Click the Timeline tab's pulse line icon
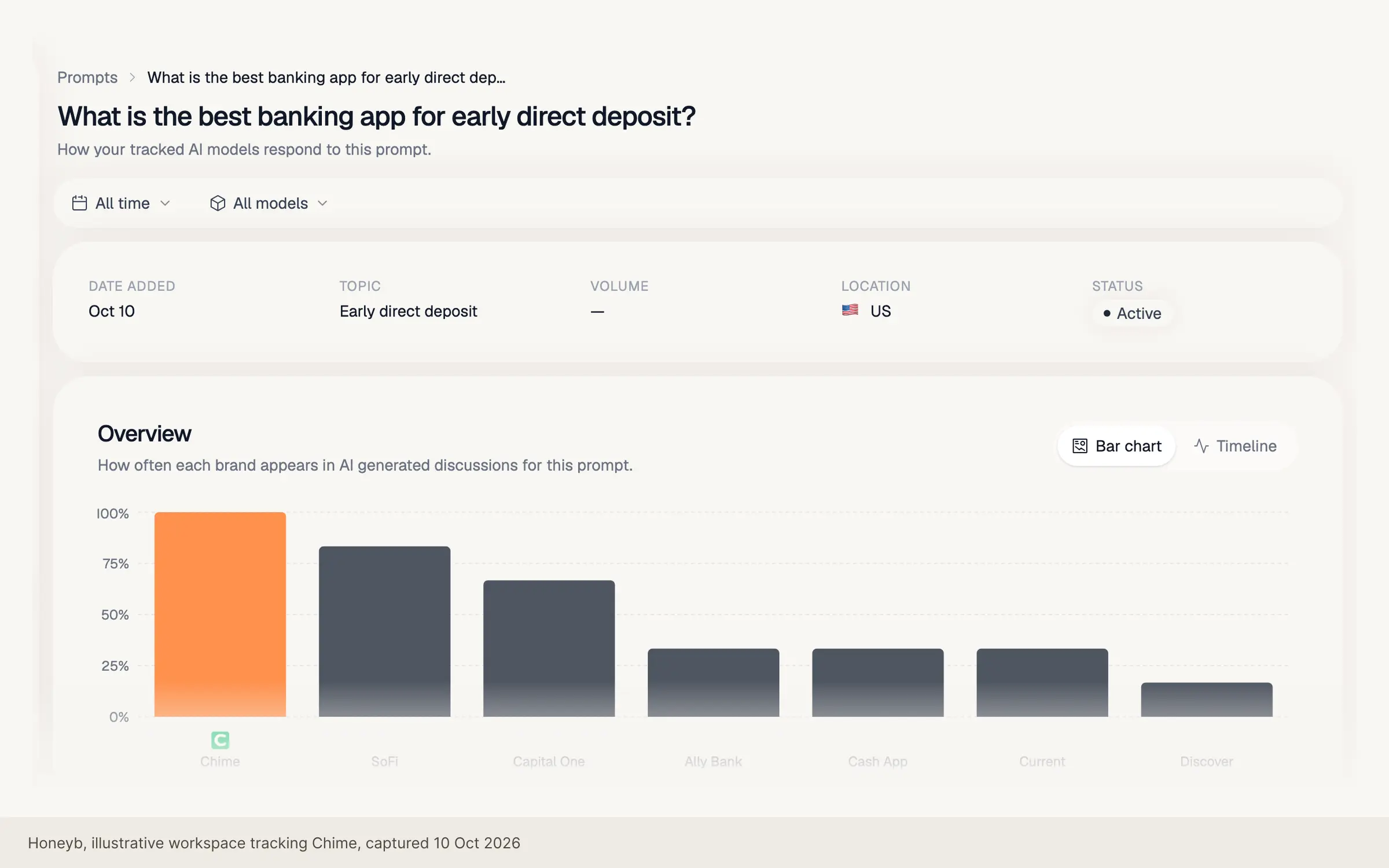1389x868 pixels. coord(1201,446)
